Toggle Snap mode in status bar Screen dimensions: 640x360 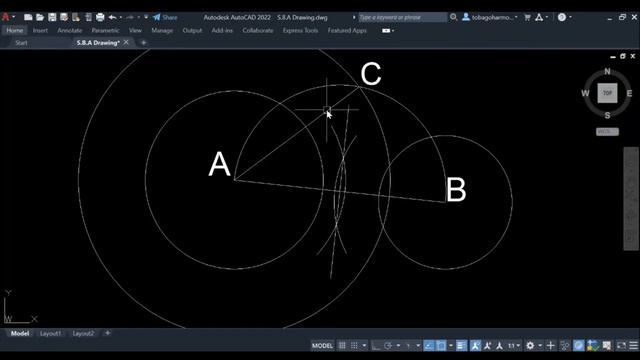354,346
